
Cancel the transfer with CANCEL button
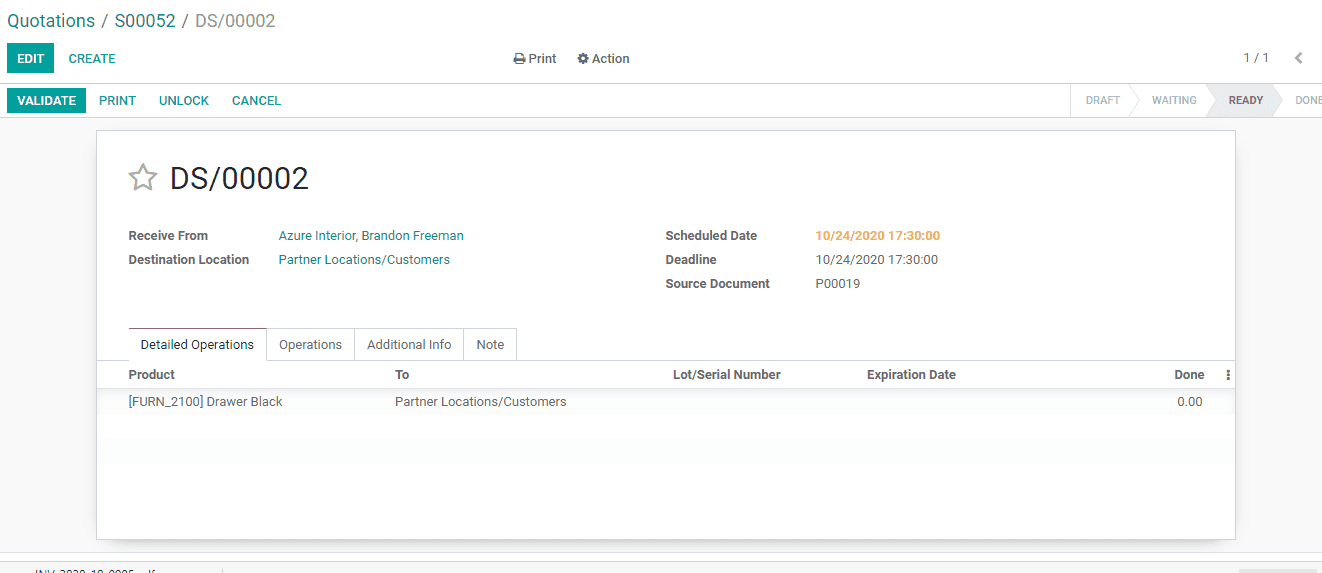[256, 101]
